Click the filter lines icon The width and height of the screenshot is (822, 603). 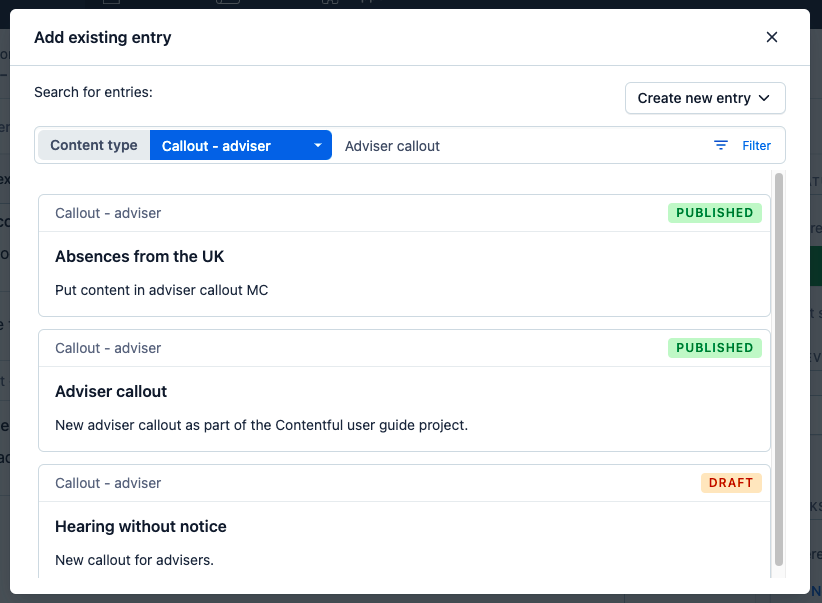(x=721, y=145)
